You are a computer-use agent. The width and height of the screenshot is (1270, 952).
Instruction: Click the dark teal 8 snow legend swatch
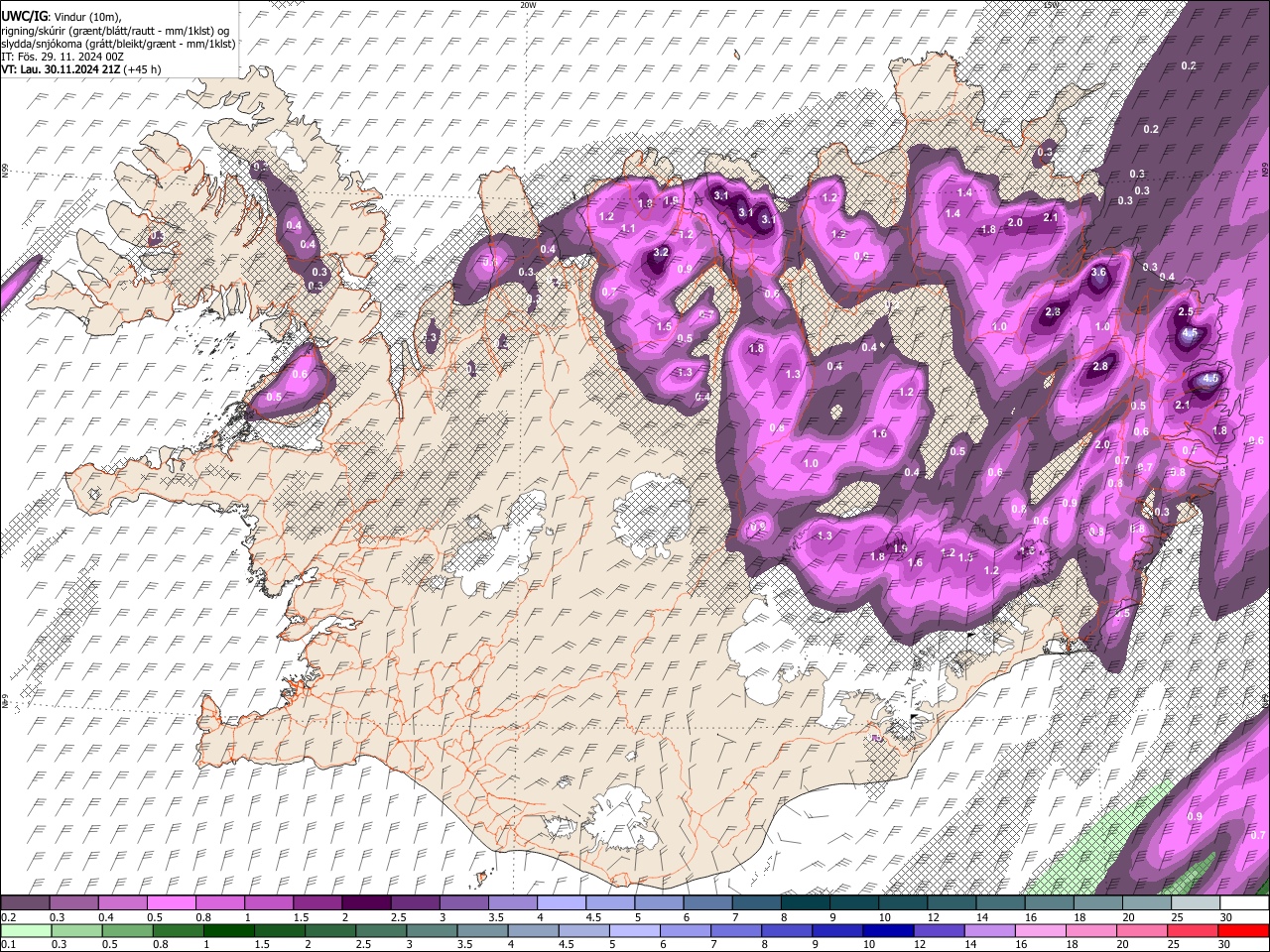[x=805, y=903]
